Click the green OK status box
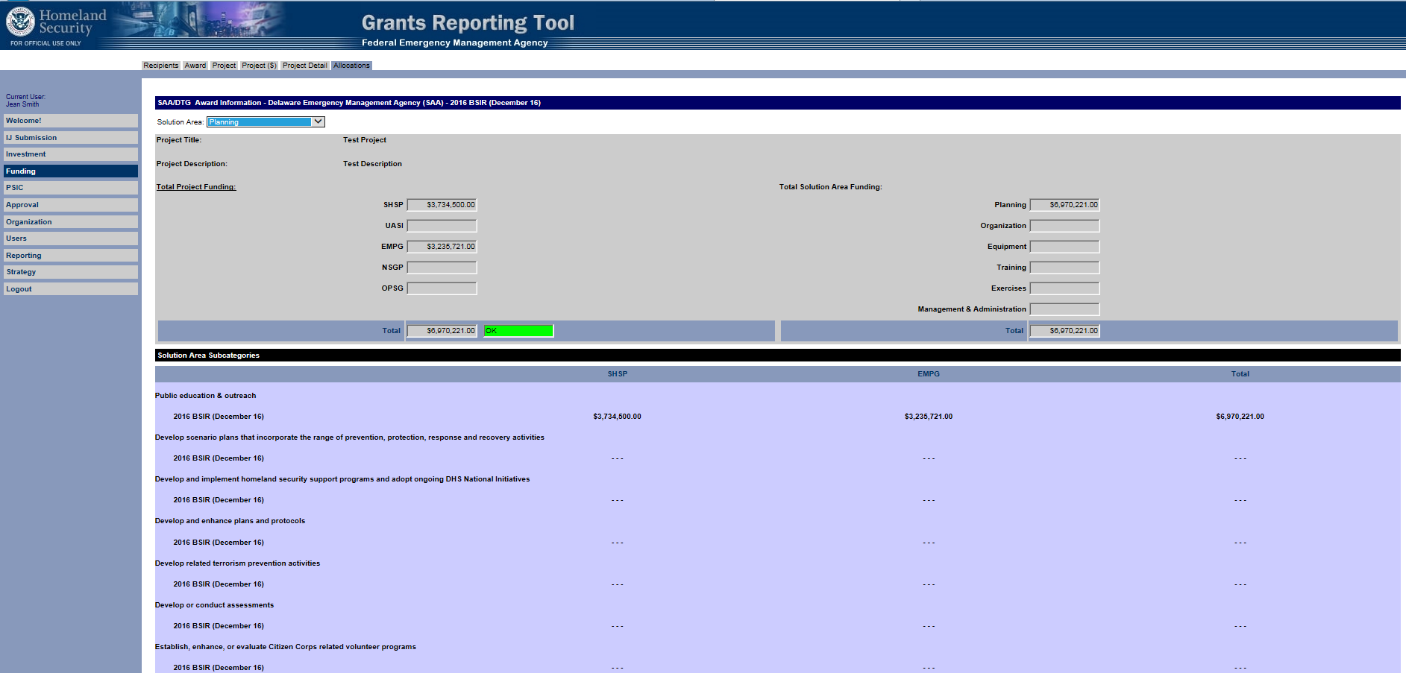This screenshot has height=673, width=1406. [x=518, y=330]
